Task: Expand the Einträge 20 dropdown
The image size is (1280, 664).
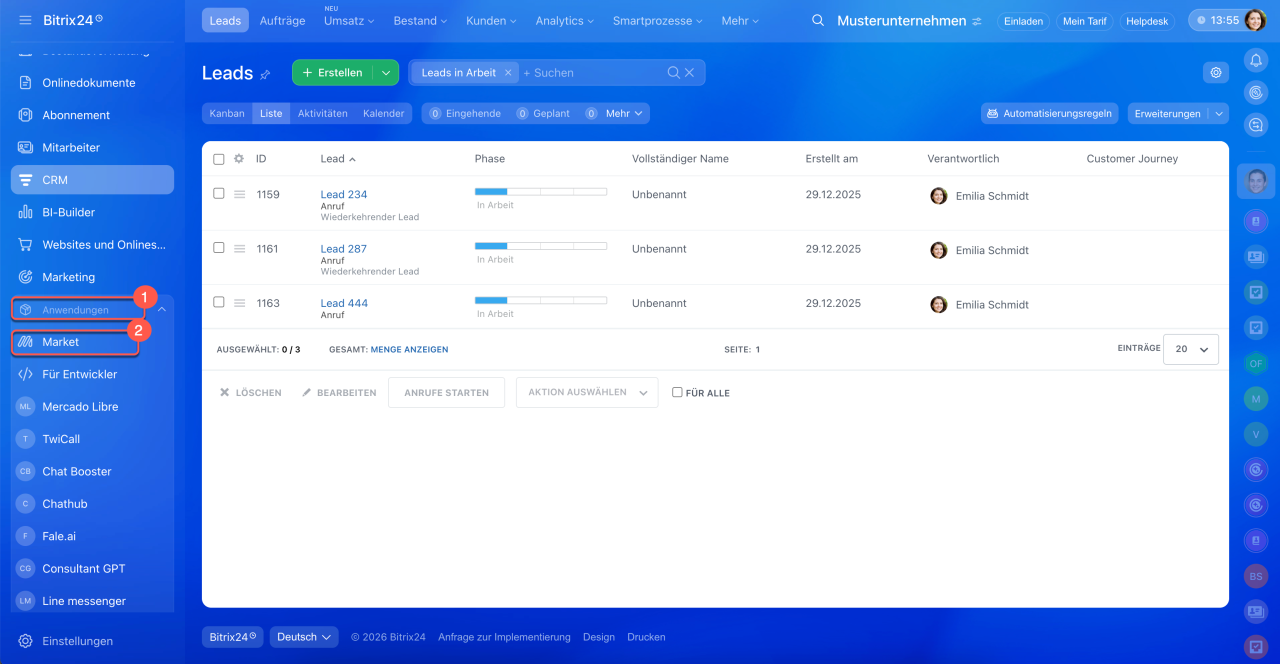Action: [1191, 349]
